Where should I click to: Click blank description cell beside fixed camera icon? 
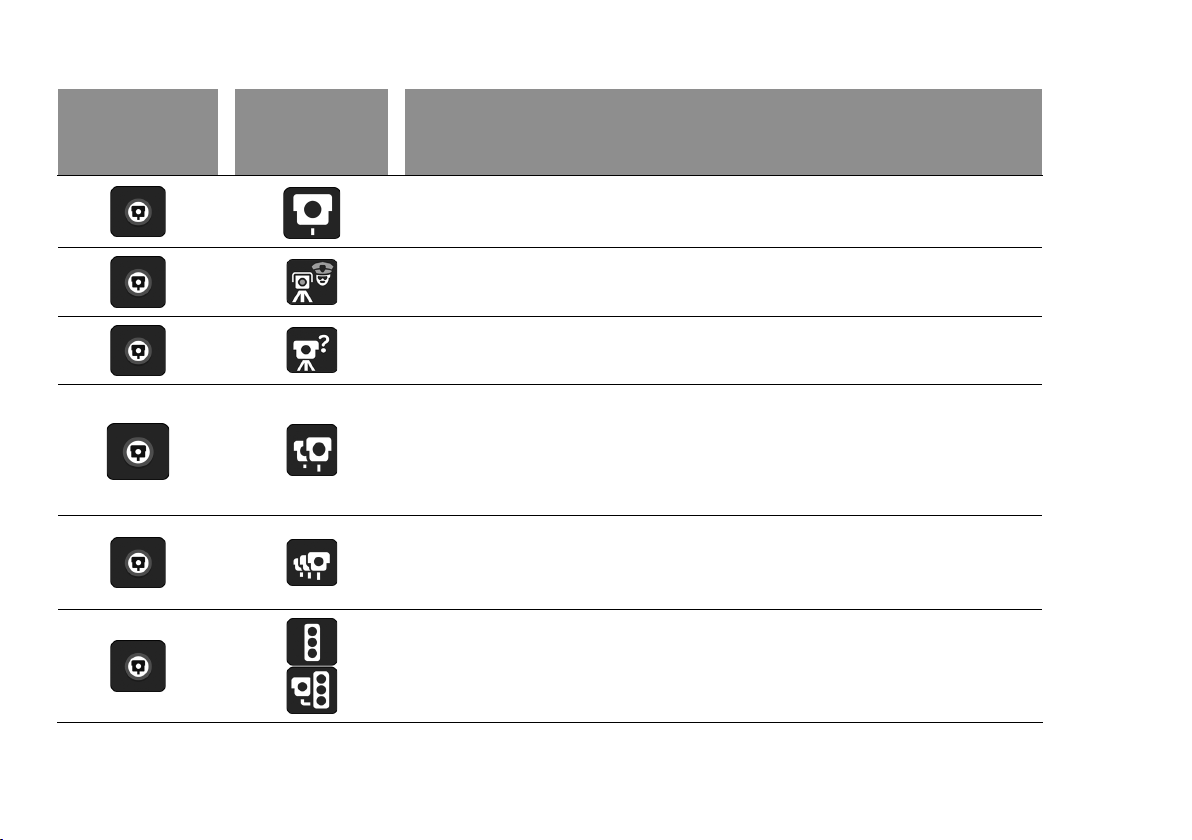(x=723, y=212)
